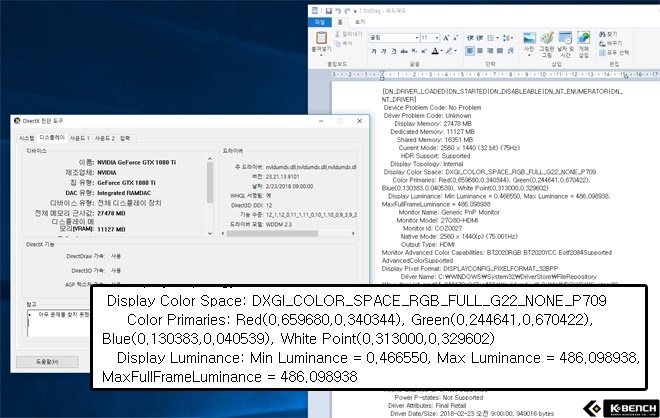Undo the last action in the WordPad title bar
The width and height of the screenshot is (660, 418).
(x=338, y=11)
